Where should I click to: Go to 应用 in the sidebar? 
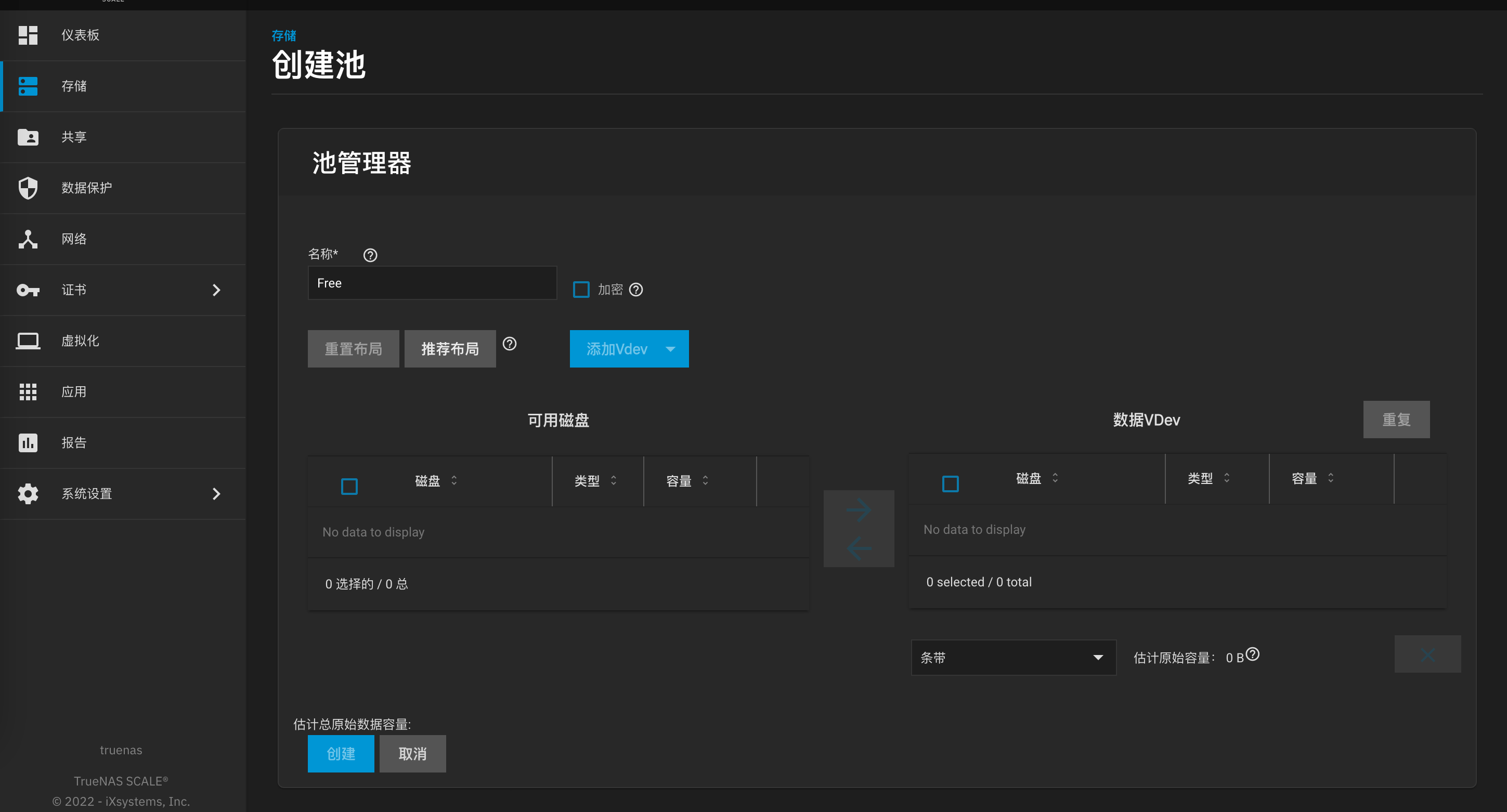74,392
